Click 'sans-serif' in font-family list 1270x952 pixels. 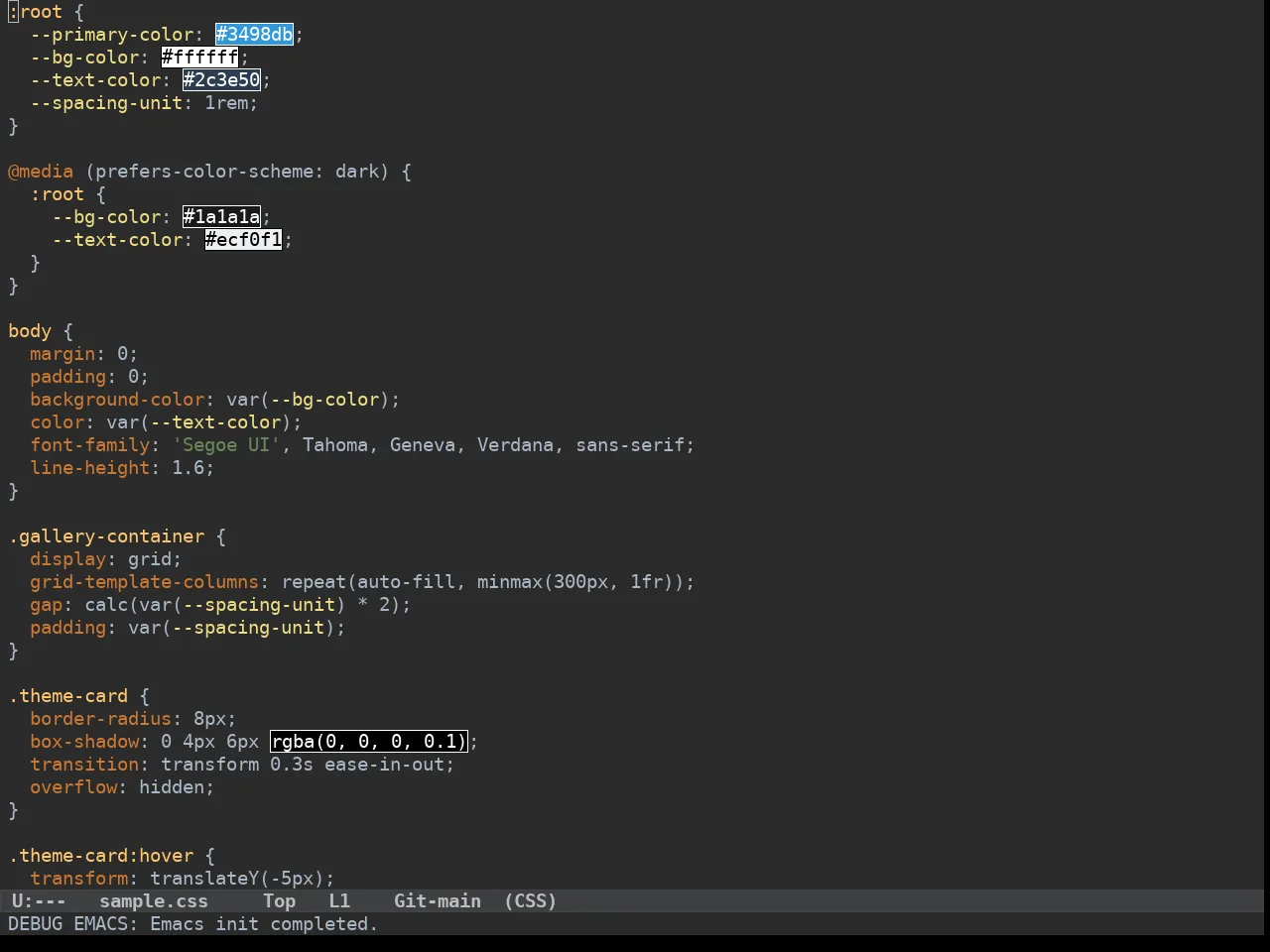click(x=630, y=445)
